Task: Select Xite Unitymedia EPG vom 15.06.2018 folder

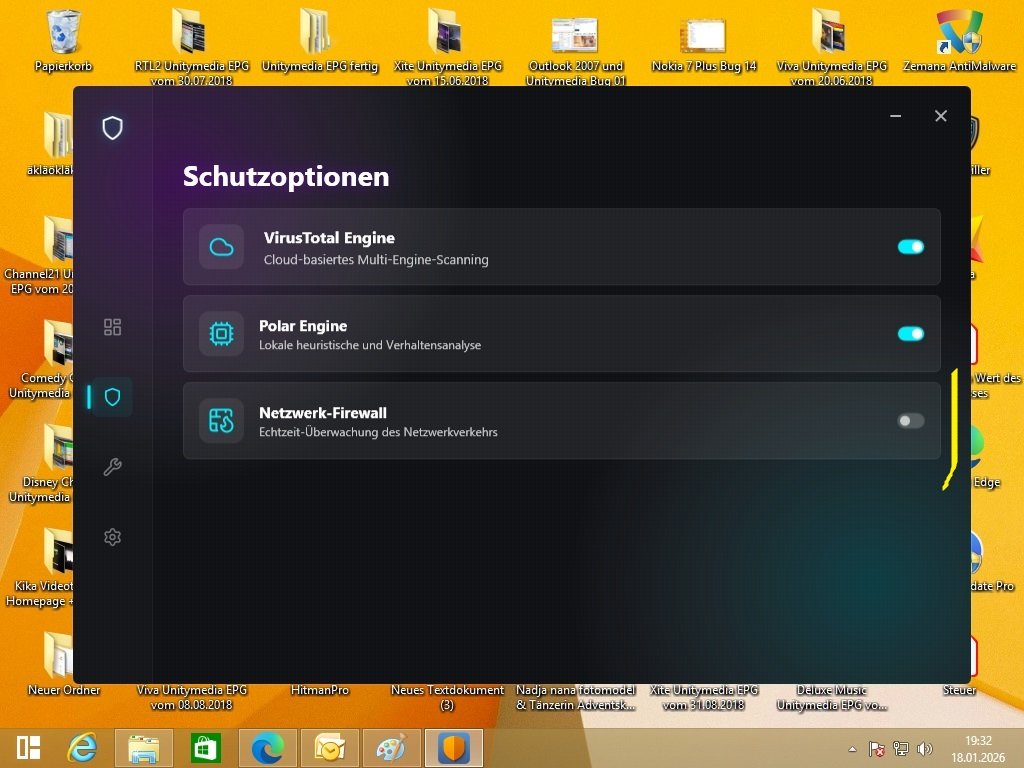Action: pos(447,47)
